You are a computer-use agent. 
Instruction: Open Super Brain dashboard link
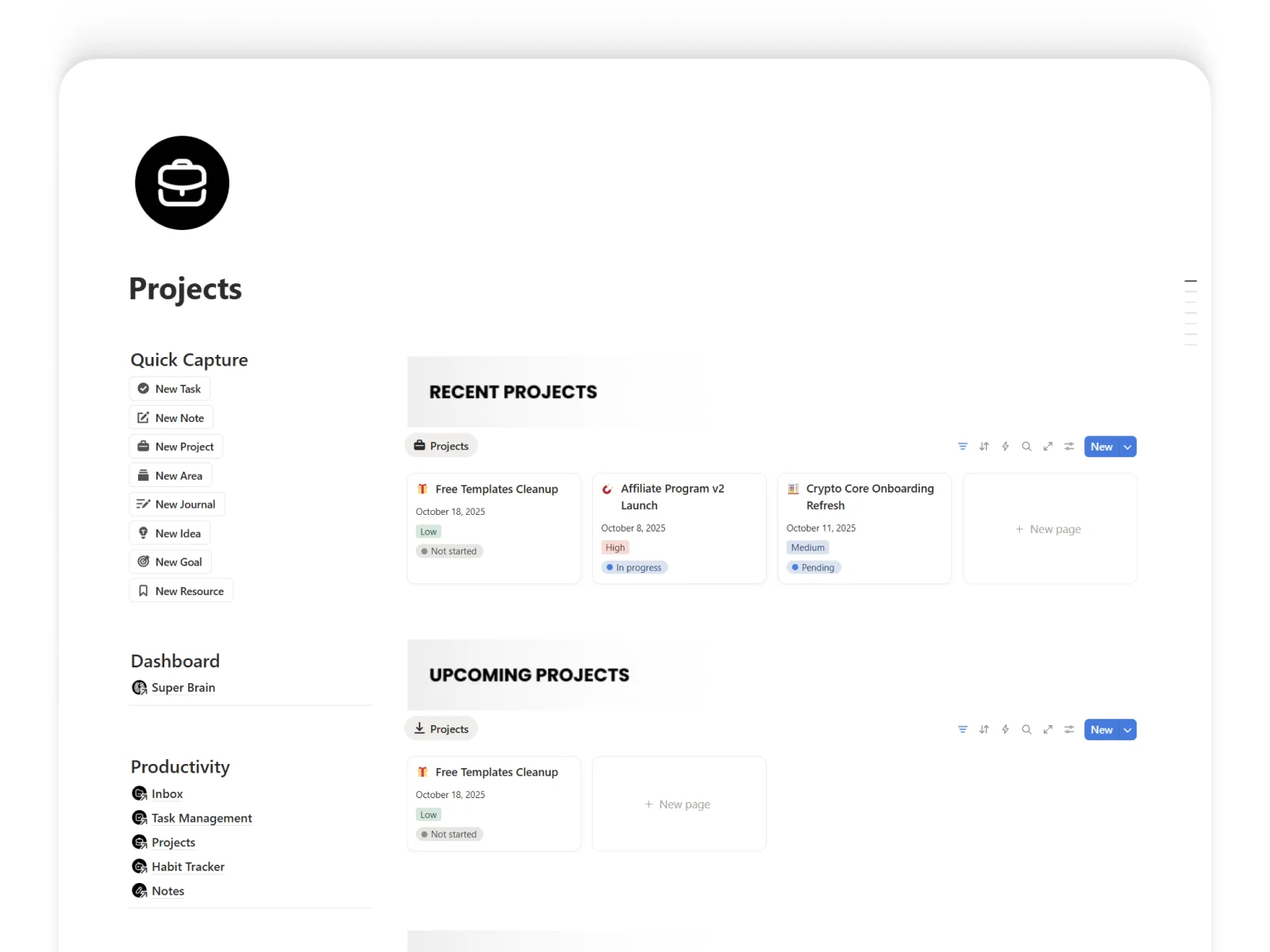tap(183, 688)
